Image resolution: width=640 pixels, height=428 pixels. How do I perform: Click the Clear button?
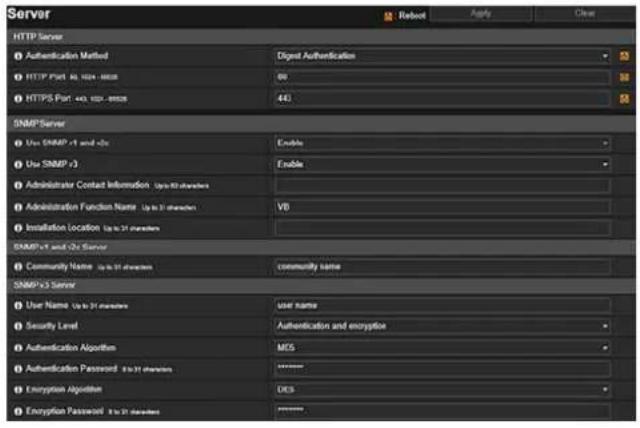click(x=584, y=14)
